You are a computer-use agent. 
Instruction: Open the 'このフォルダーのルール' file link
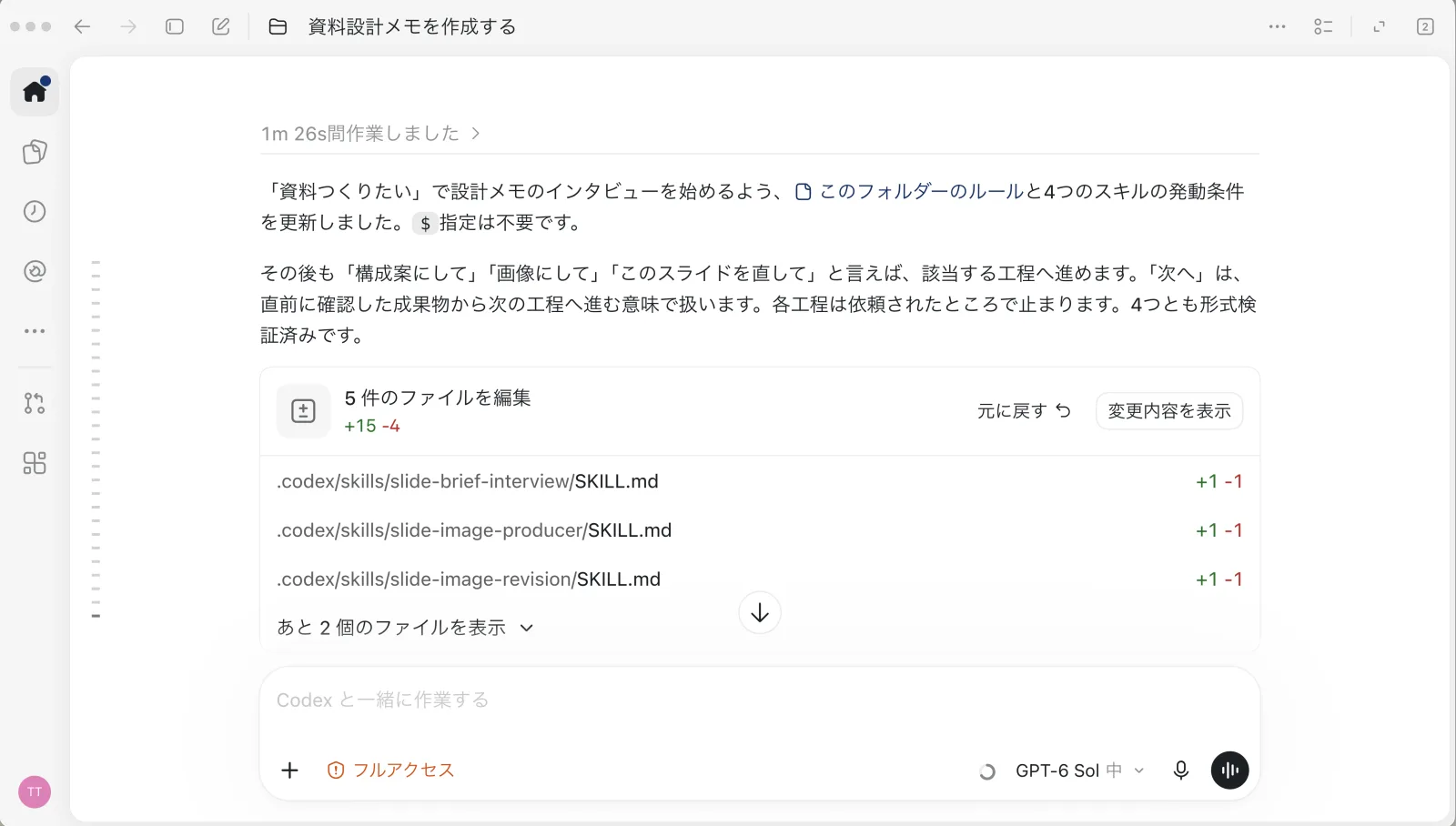910,192
